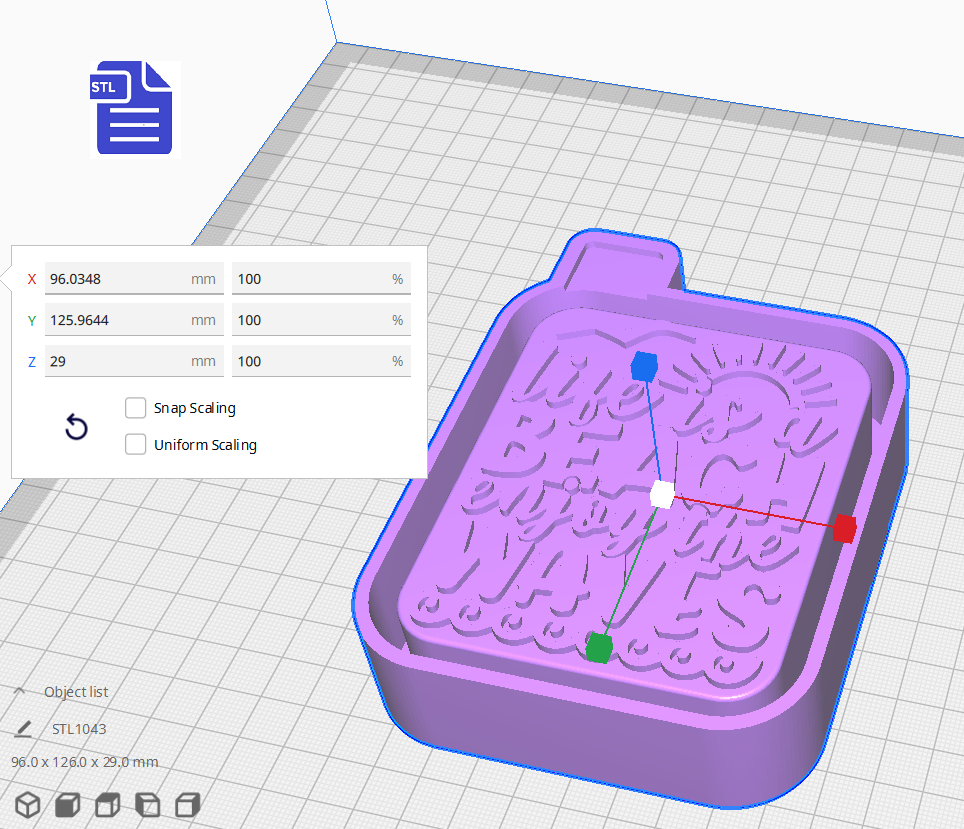
Task: Click the reset scale arrow icon
Action: [x=76, y=427]
